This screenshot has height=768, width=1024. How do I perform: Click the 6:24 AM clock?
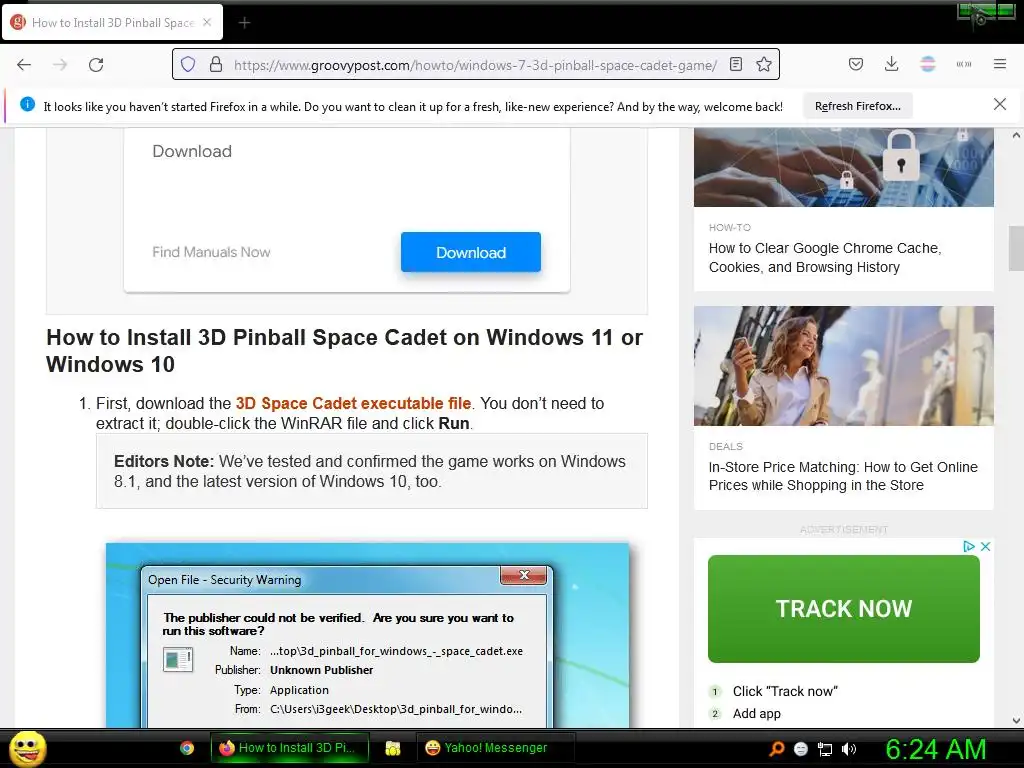(935, 749)
